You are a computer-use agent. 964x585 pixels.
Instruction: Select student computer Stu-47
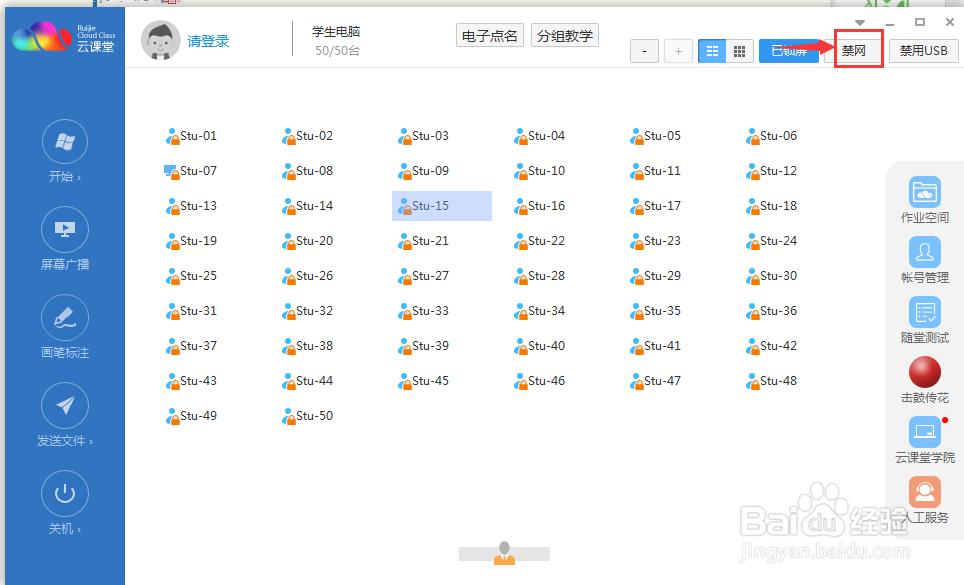[x=655, y=381]
